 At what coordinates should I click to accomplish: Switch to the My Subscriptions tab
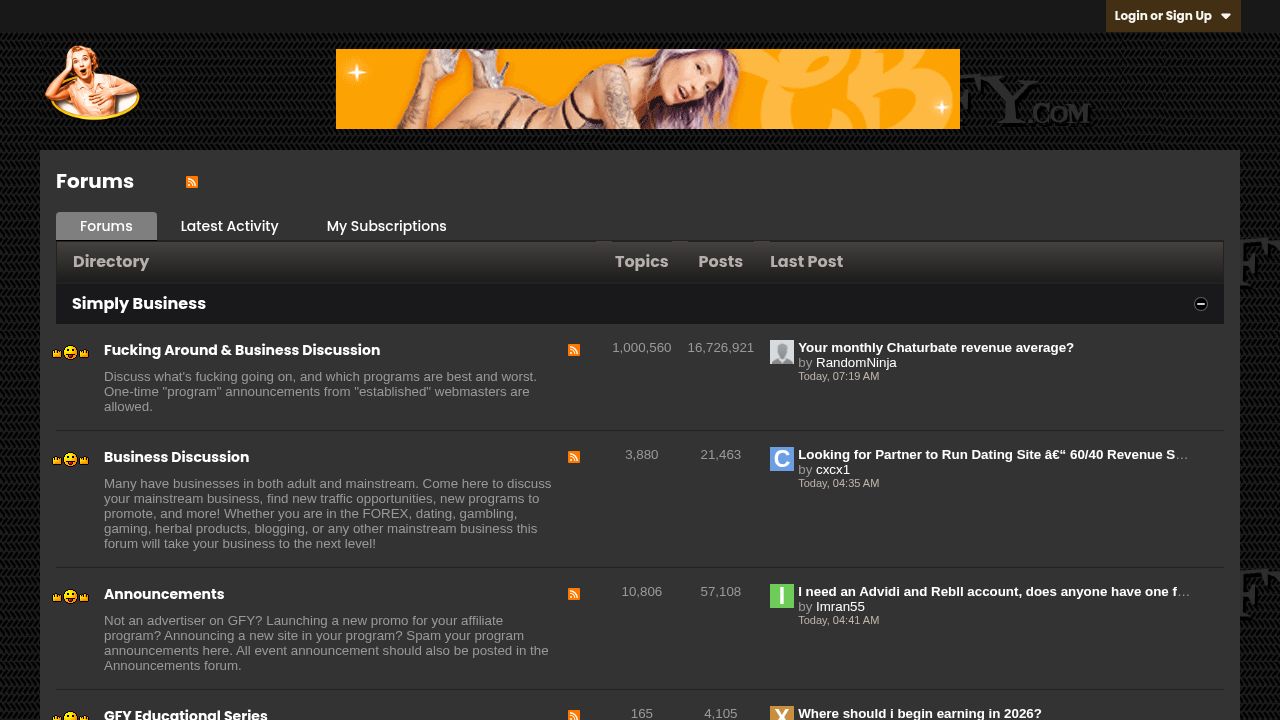(386, 226)
